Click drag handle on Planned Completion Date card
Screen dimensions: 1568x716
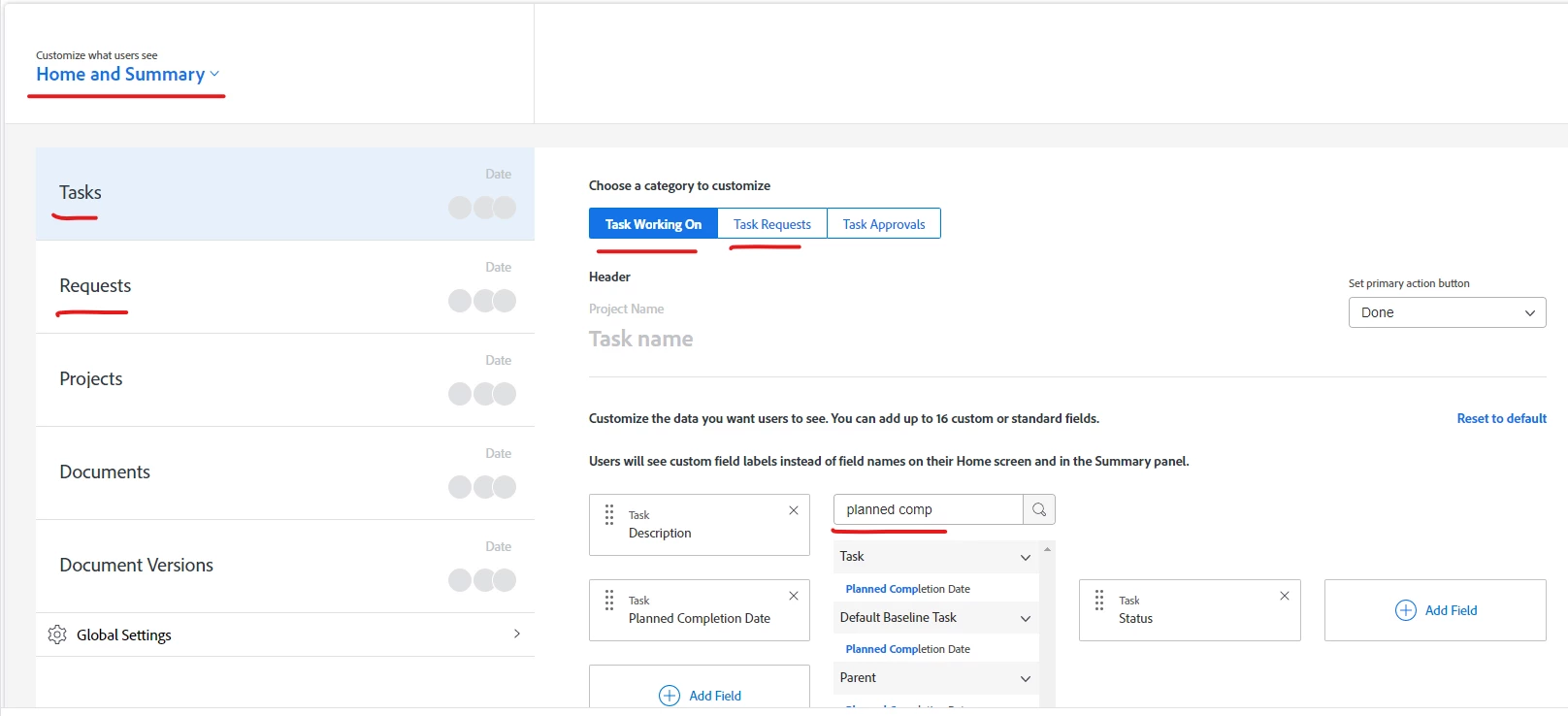click(609, 601)
